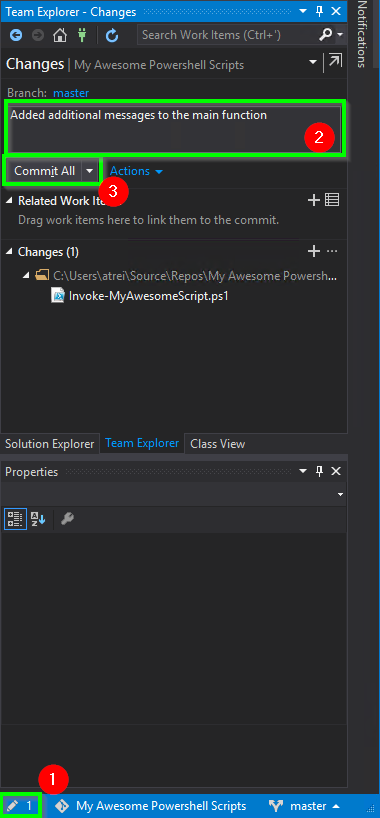The height and width of the screenshot is (818, 380).
Task: Toggle auto-hide pin for Team Explorer
Action: [319, 11]
